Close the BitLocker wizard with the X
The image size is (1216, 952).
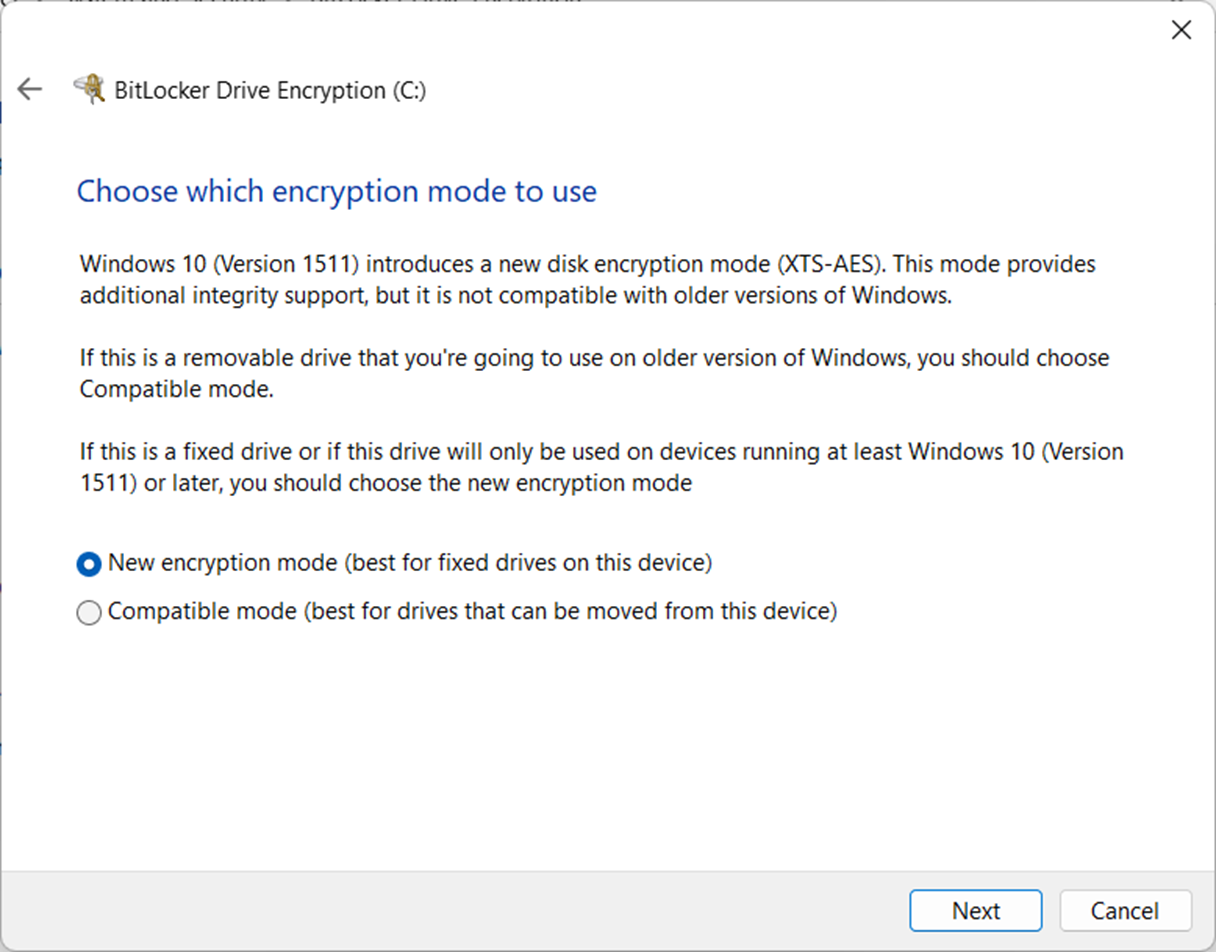coord(1181,30)
